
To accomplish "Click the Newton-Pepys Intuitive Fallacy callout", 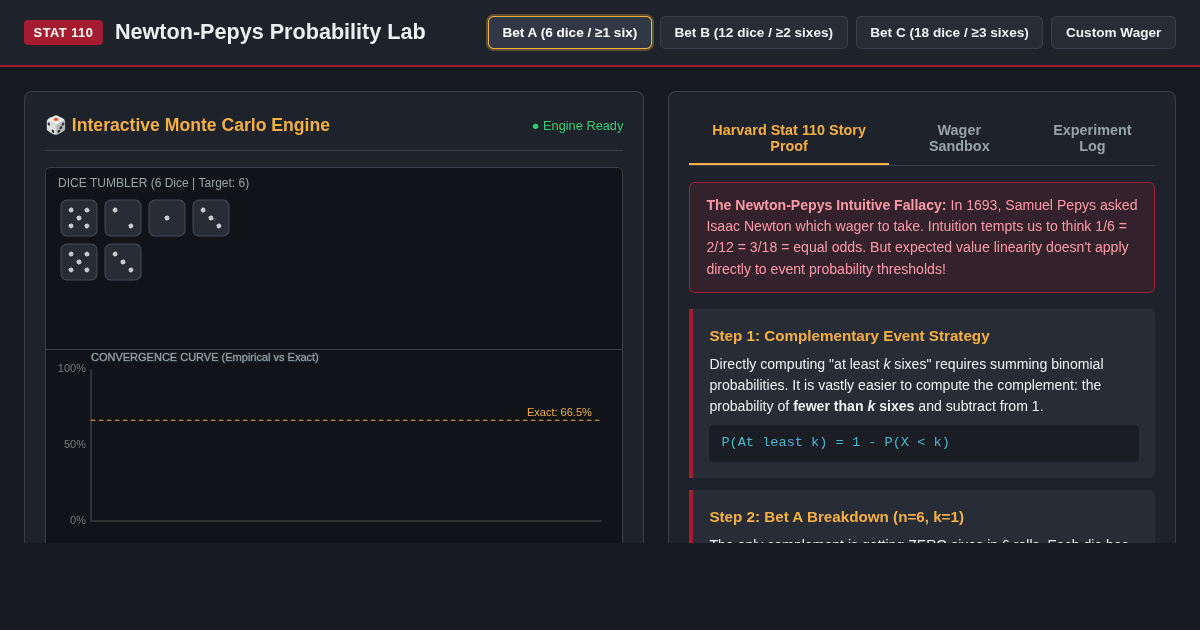I will (922, 237).
